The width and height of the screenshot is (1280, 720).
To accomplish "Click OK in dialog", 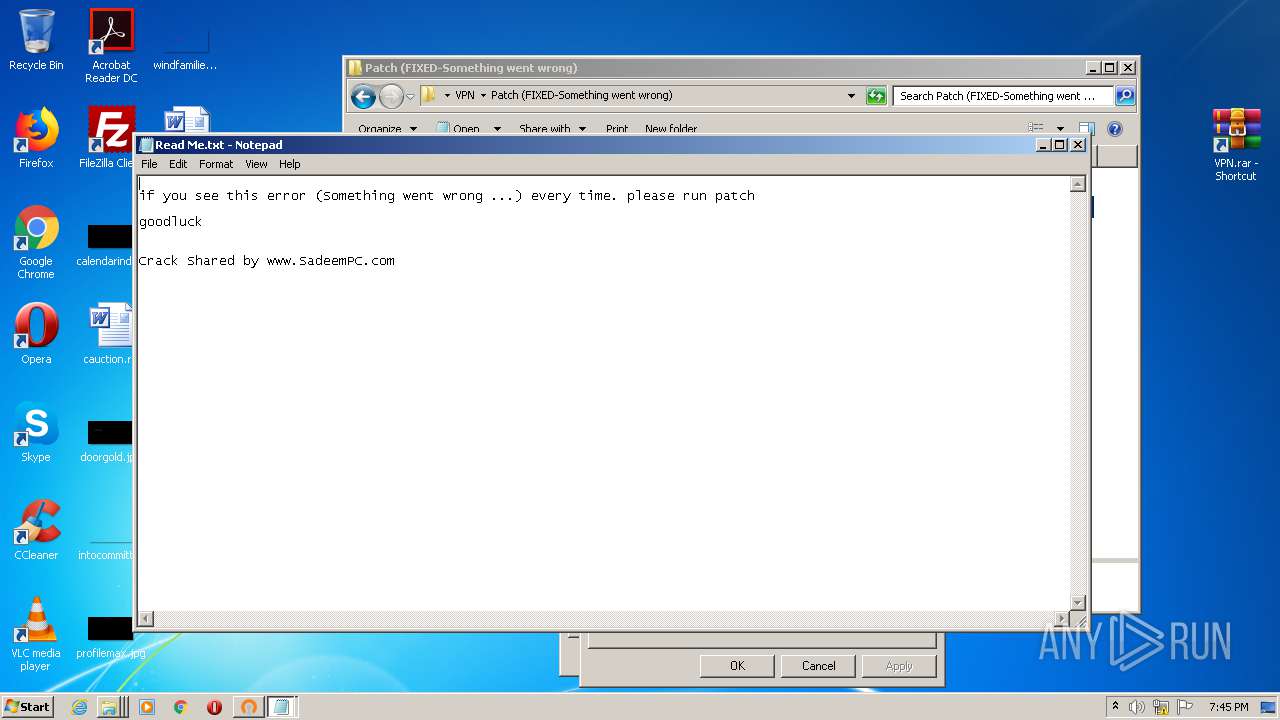I will [737, 666].
